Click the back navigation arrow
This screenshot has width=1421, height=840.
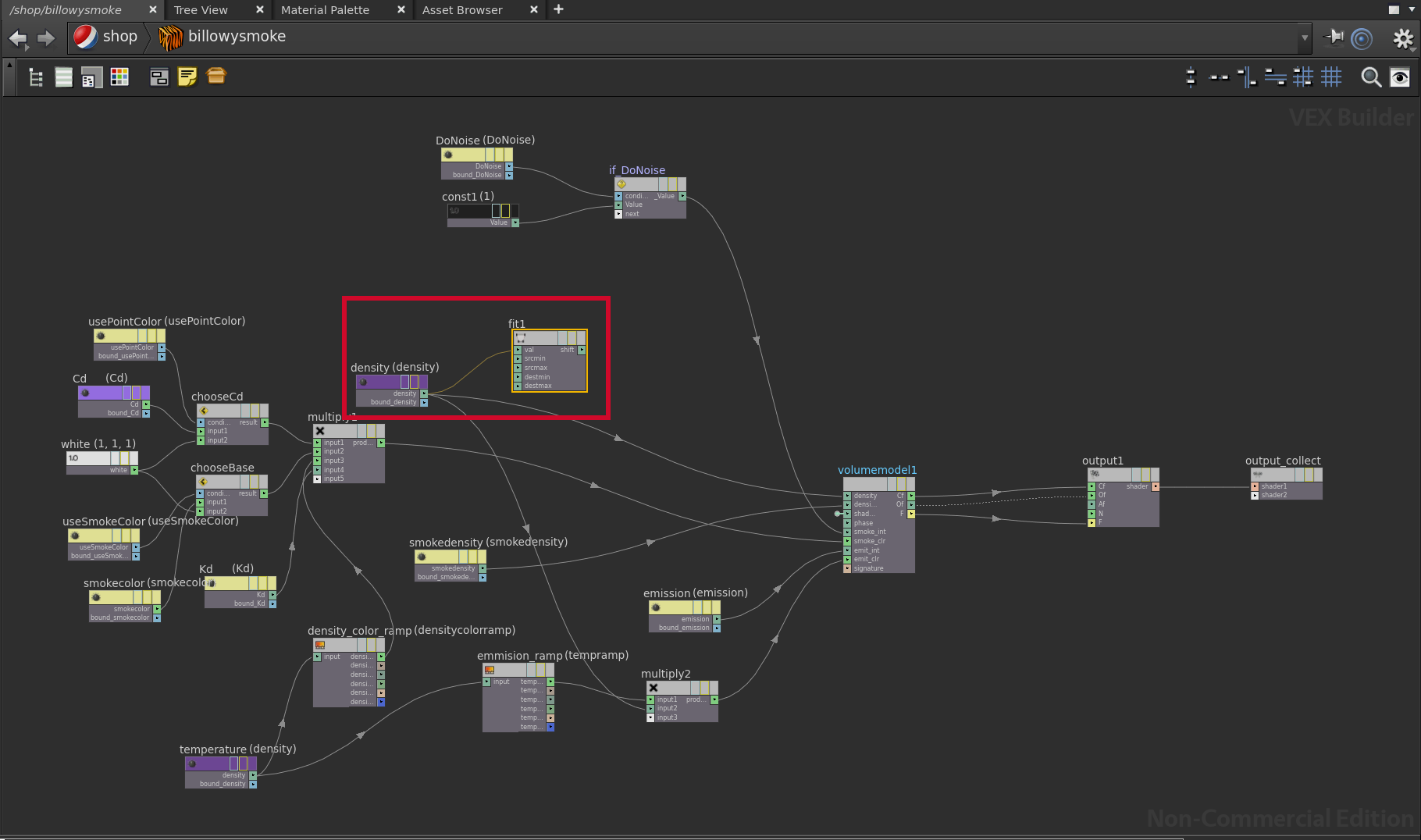(18, 38)
